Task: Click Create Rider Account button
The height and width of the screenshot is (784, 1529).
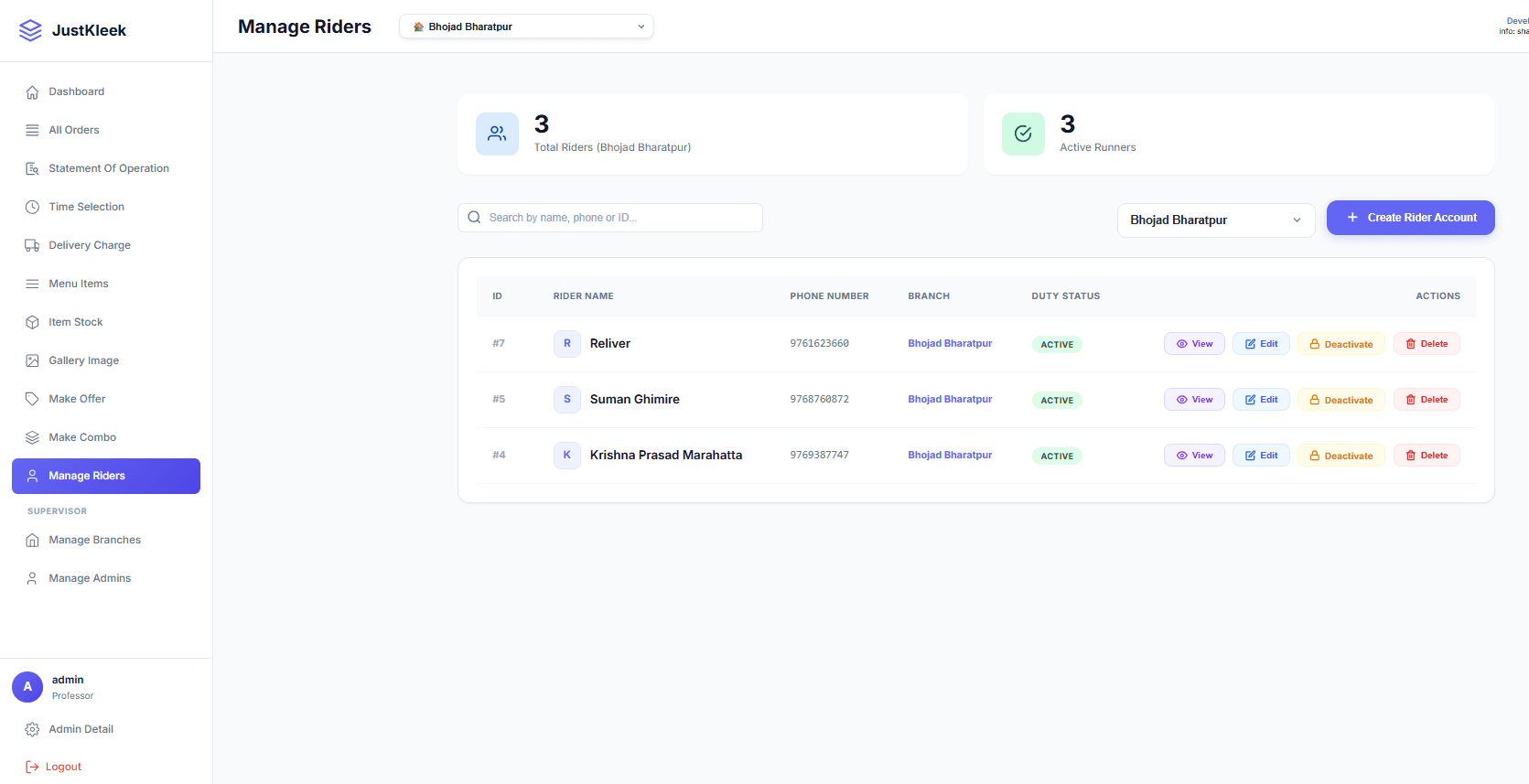Action: (1411, 218)
